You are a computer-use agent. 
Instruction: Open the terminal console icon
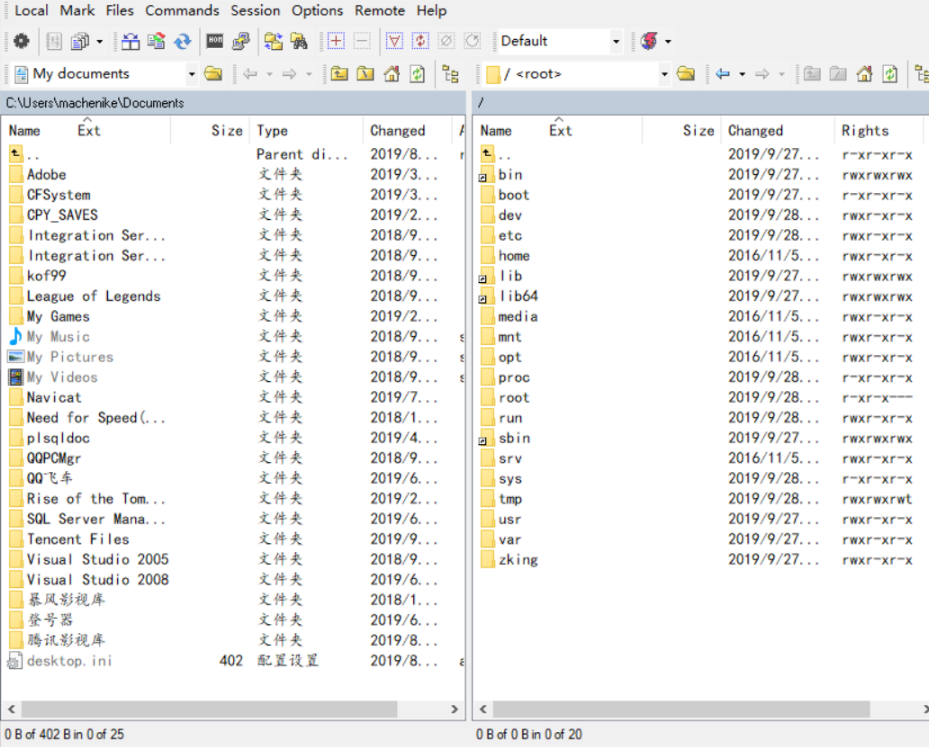[x=214, y=41]
